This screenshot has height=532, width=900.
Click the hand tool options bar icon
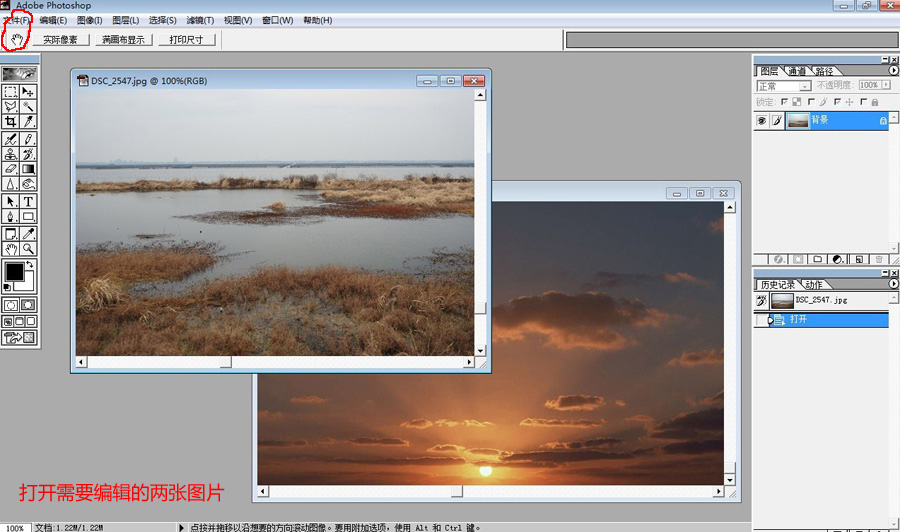click(17, 40)
